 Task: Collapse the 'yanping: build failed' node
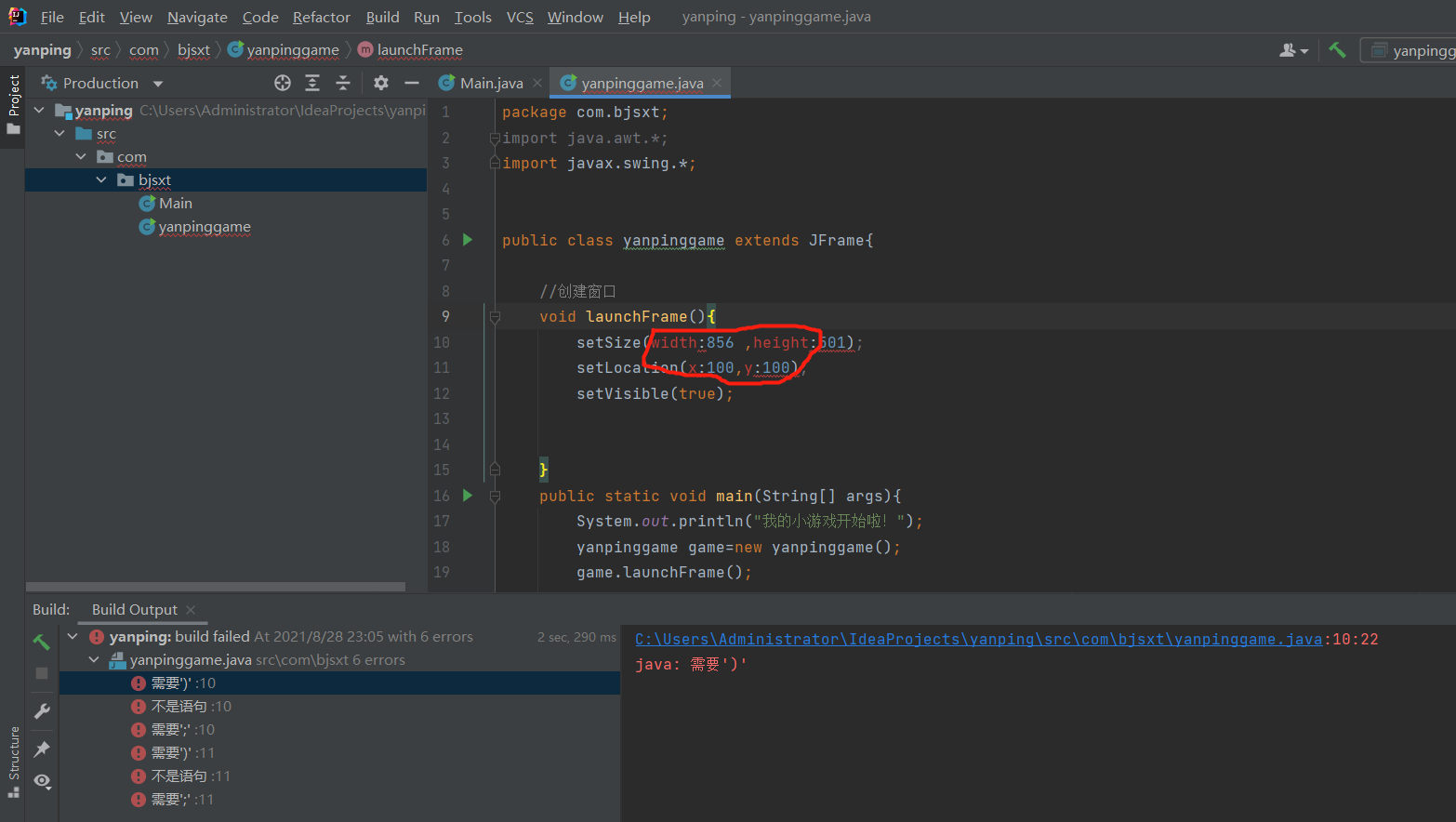(x=73, y=636)
